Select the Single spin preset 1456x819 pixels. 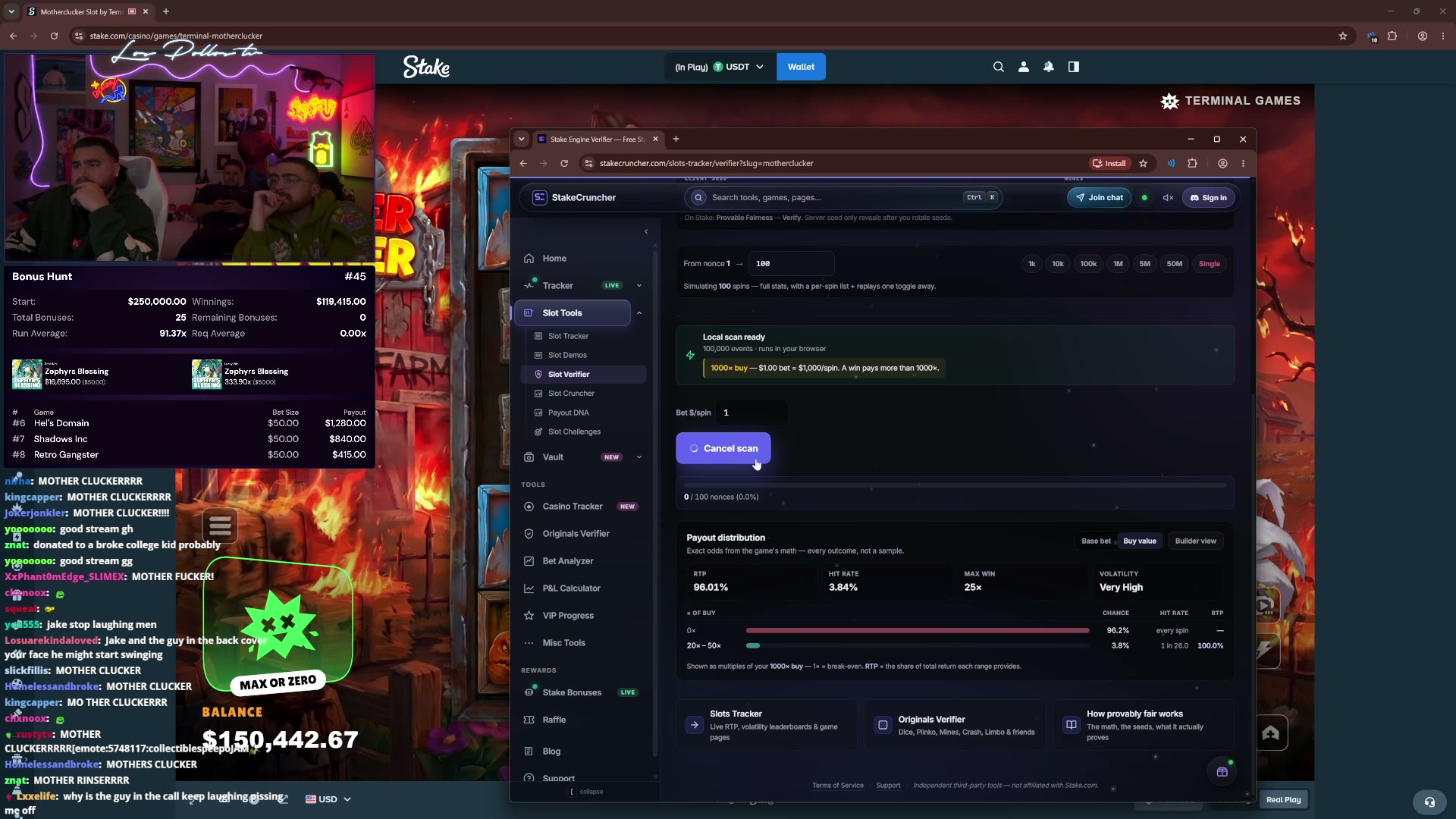[x=1209, y=264]
